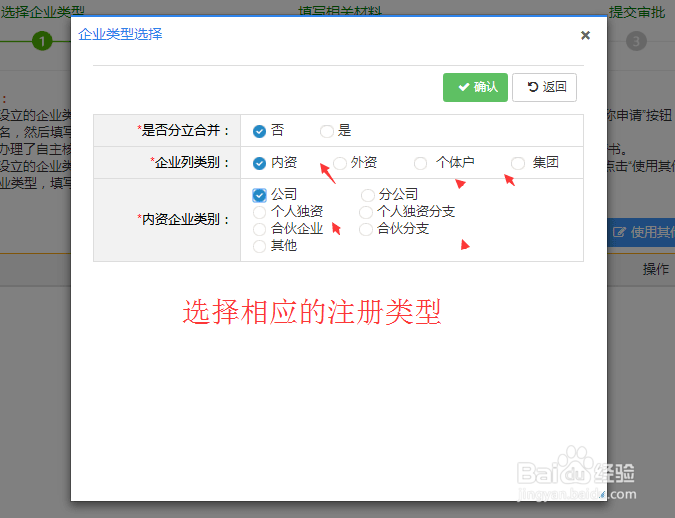Image resolution: width=675 pixels, height=518 pixels.
Task: Close the 企业类型选择 dialog
Action: click(x=585, y=35)
